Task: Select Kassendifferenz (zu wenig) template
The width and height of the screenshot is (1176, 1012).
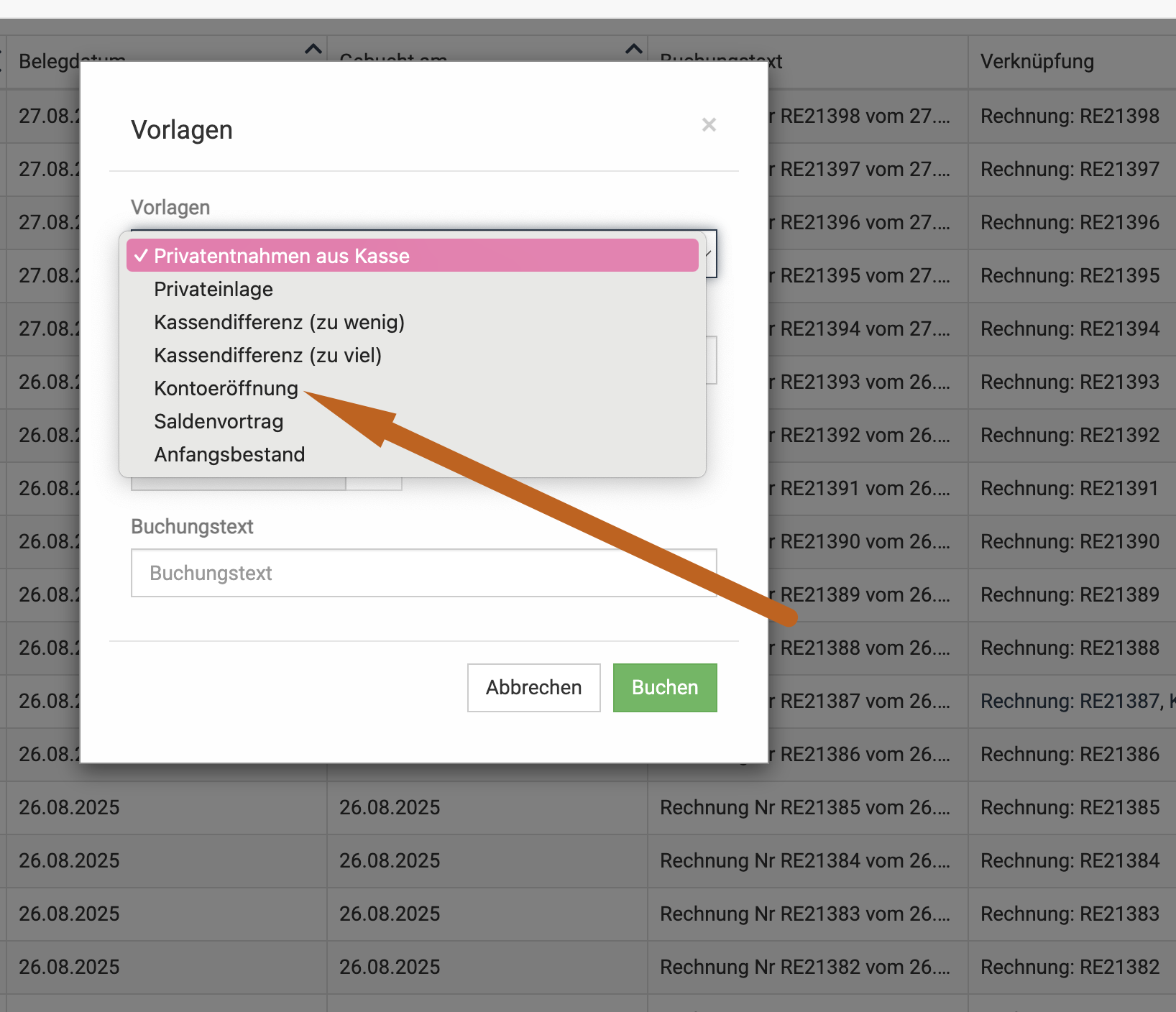Action: (x=279, y=322)
